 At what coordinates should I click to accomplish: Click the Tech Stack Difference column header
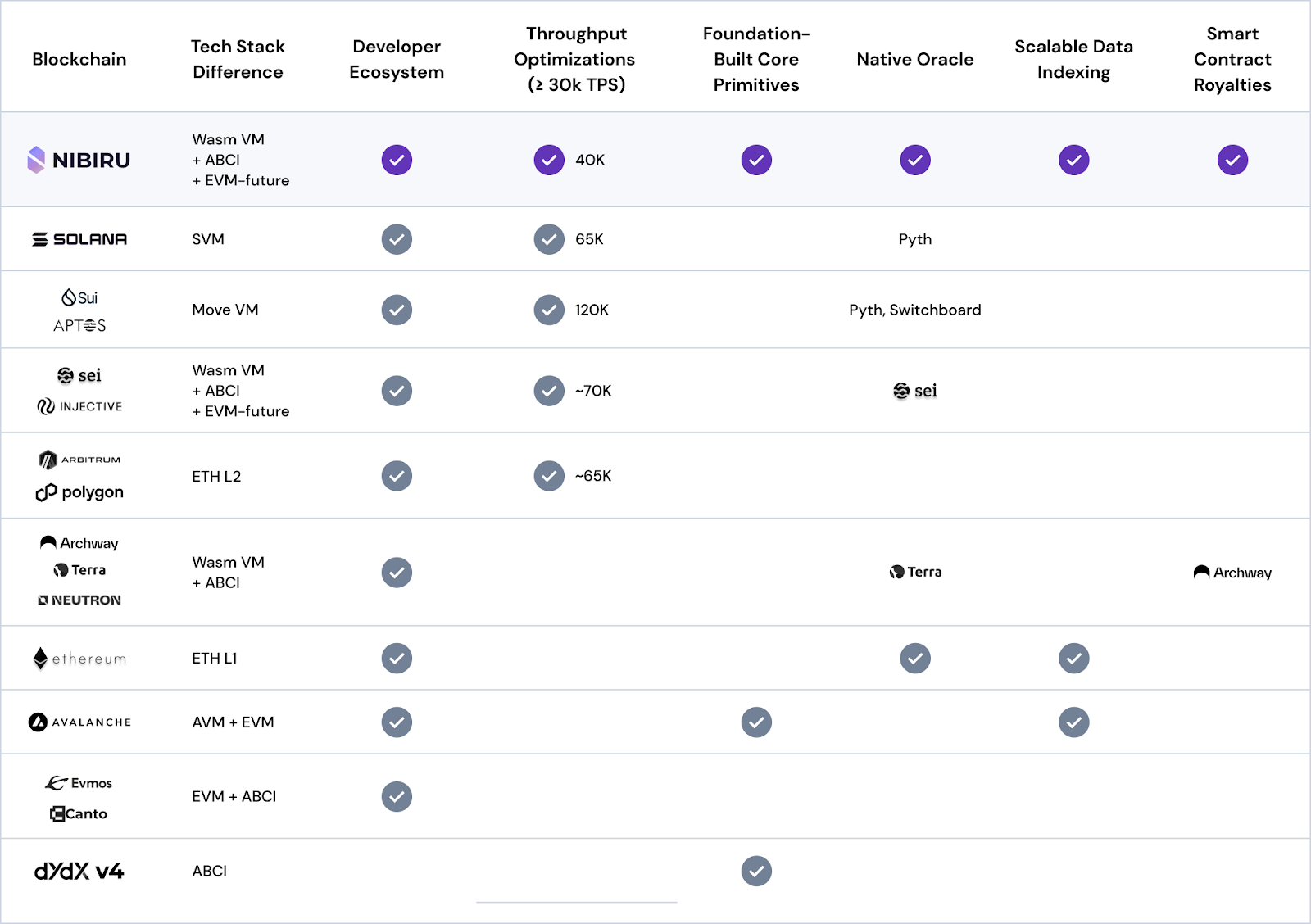(238, 59)
